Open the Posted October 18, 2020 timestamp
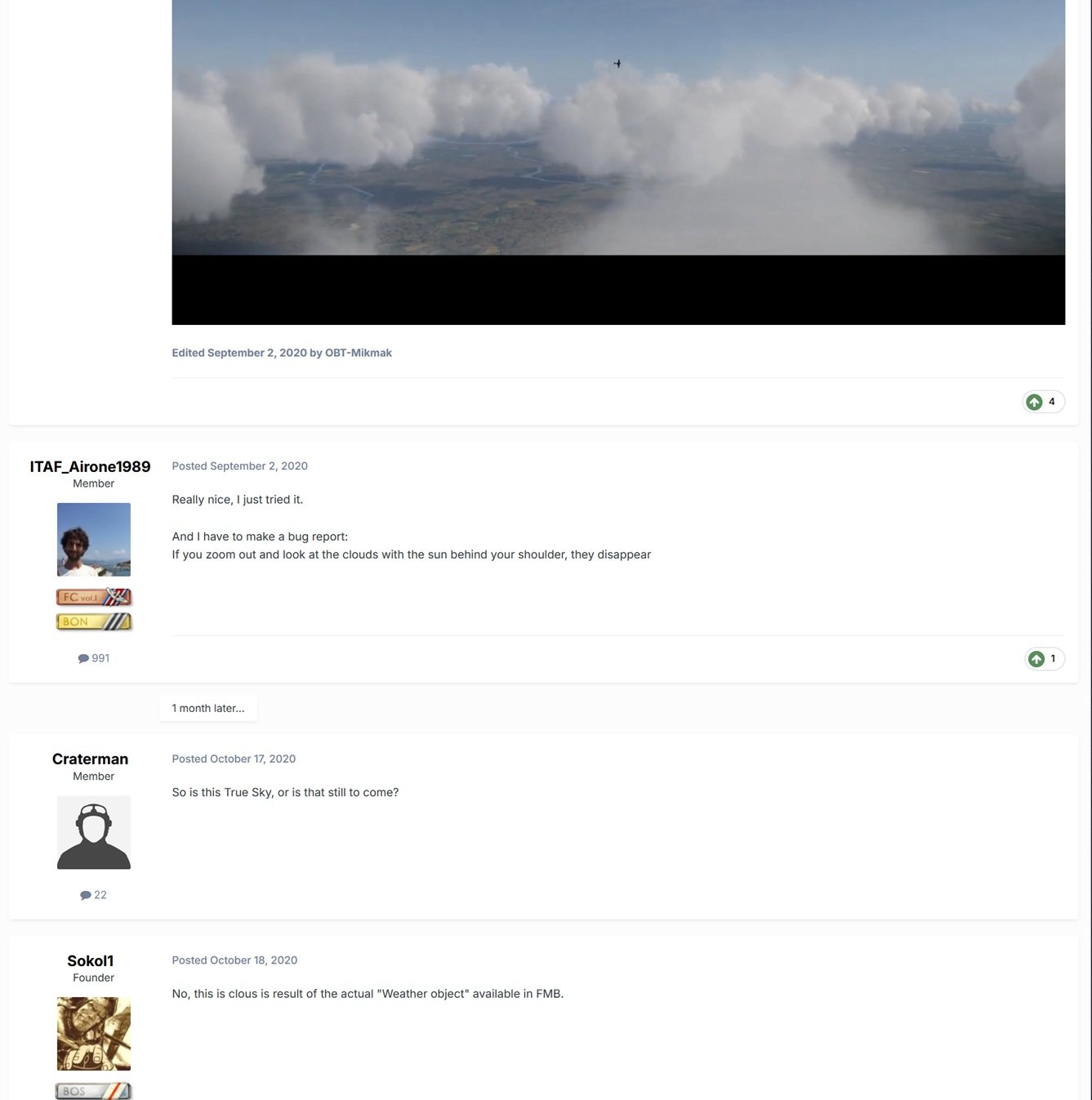Viewport: 1092px width, 1100px height. tap(234, 960)
